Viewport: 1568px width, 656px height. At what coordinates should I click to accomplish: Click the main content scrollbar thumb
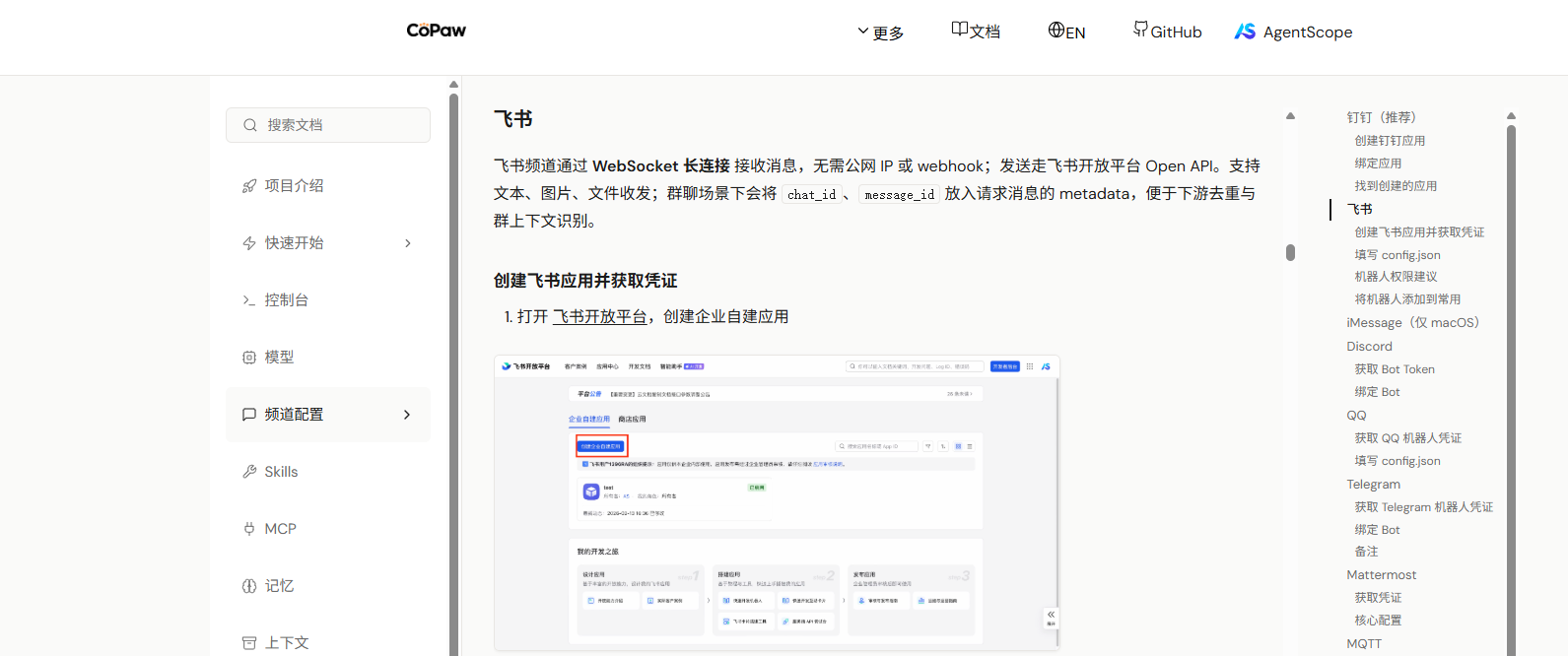tap(1290, 252)
